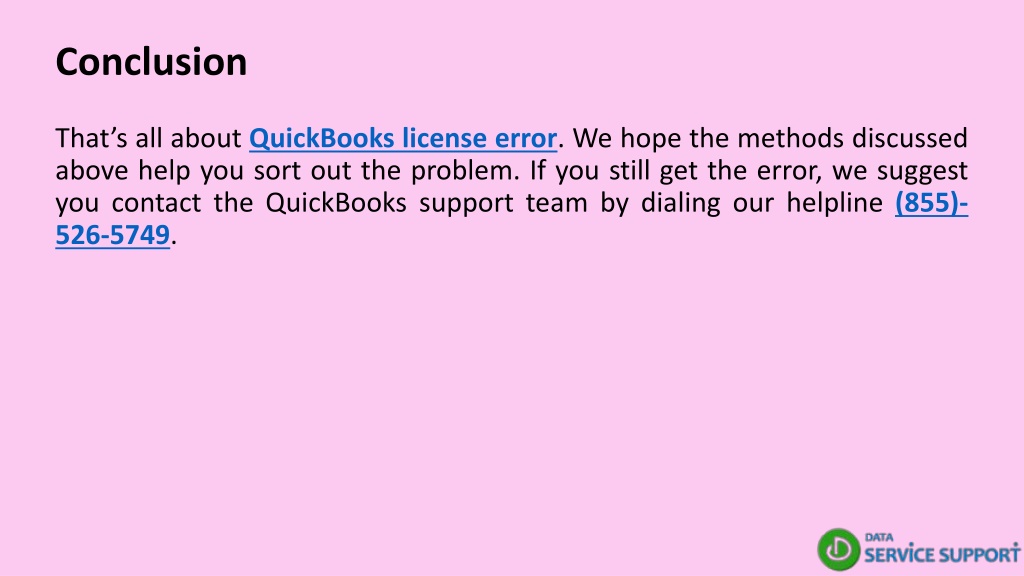The image size is (1024, 576).
Task: Open the QuickBooks license error link
Action: tap(403, 138)
